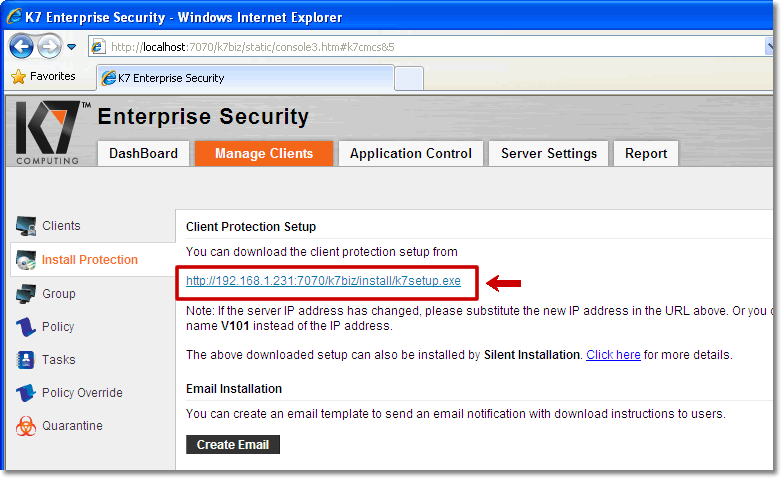Open the Tasks notebook icon
Image resolution: width=782 pixels, height=479 pixels.
tap(25, 359)
